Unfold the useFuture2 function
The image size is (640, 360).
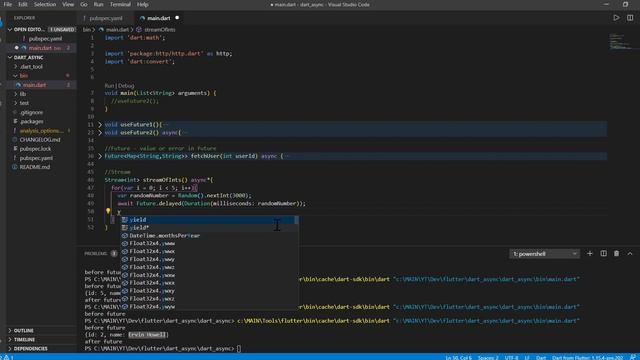(100, 133)
